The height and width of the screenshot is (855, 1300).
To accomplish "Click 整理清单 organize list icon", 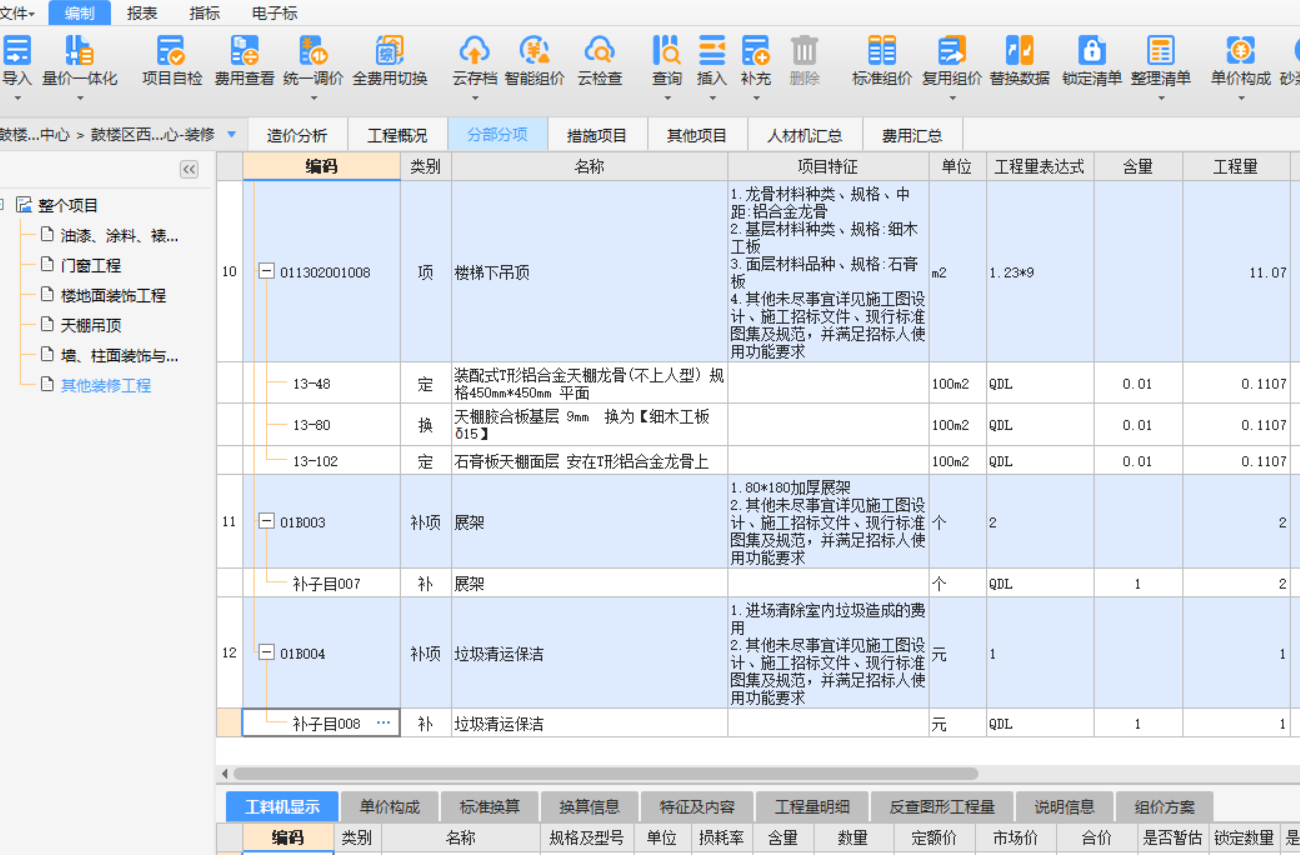I will click(x=1160, y=50).
